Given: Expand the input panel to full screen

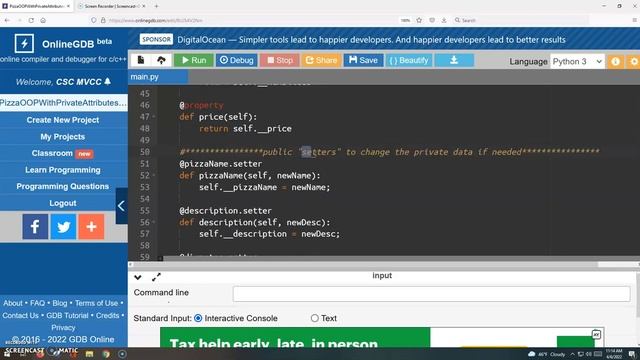Looking at the screenshot, I should click(156, 277).
